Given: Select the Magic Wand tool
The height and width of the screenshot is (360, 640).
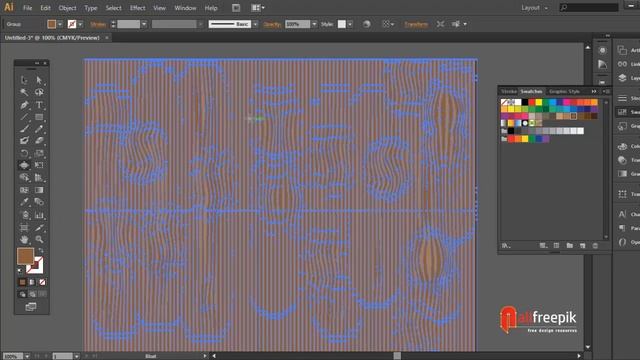Looking at the screenshot, I should coord(24,92).
